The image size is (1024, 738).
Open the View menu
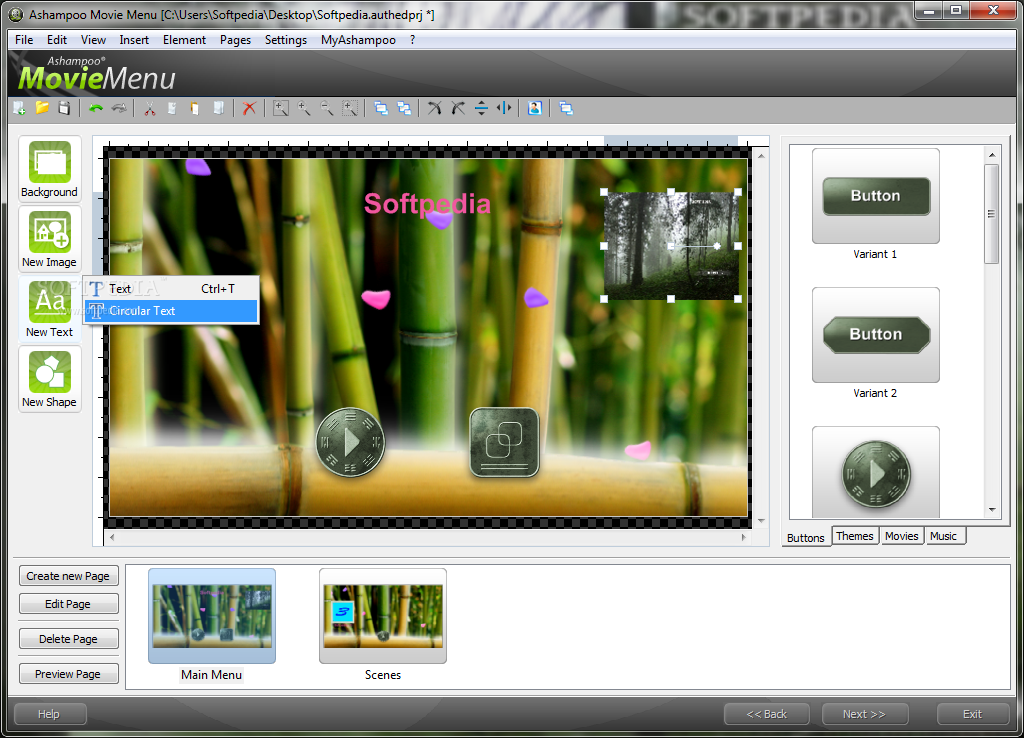[93, 40]
